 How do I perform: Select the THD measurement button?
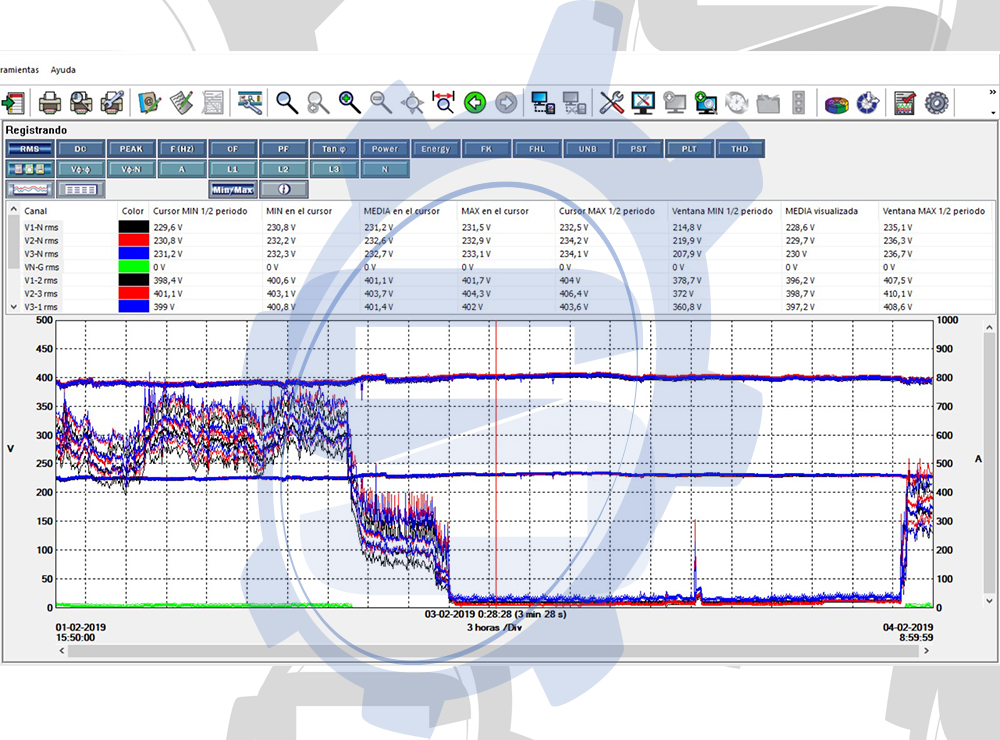(740, 149)
